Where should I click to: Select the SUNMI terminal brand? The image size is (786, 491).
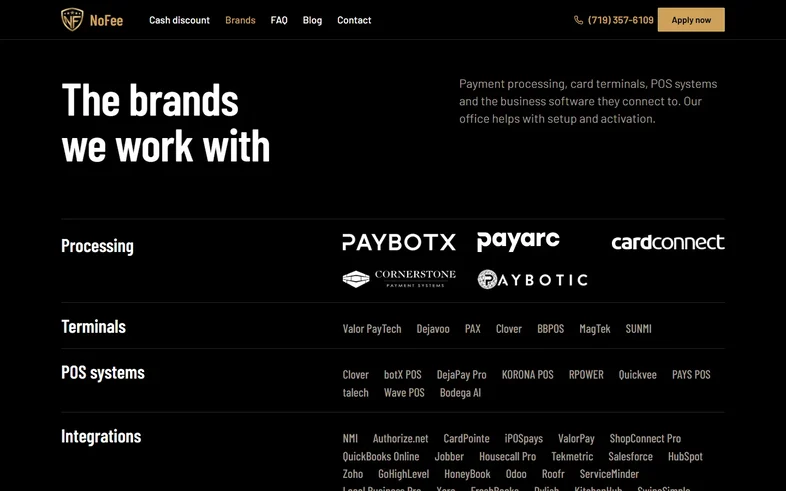[638, 329]
